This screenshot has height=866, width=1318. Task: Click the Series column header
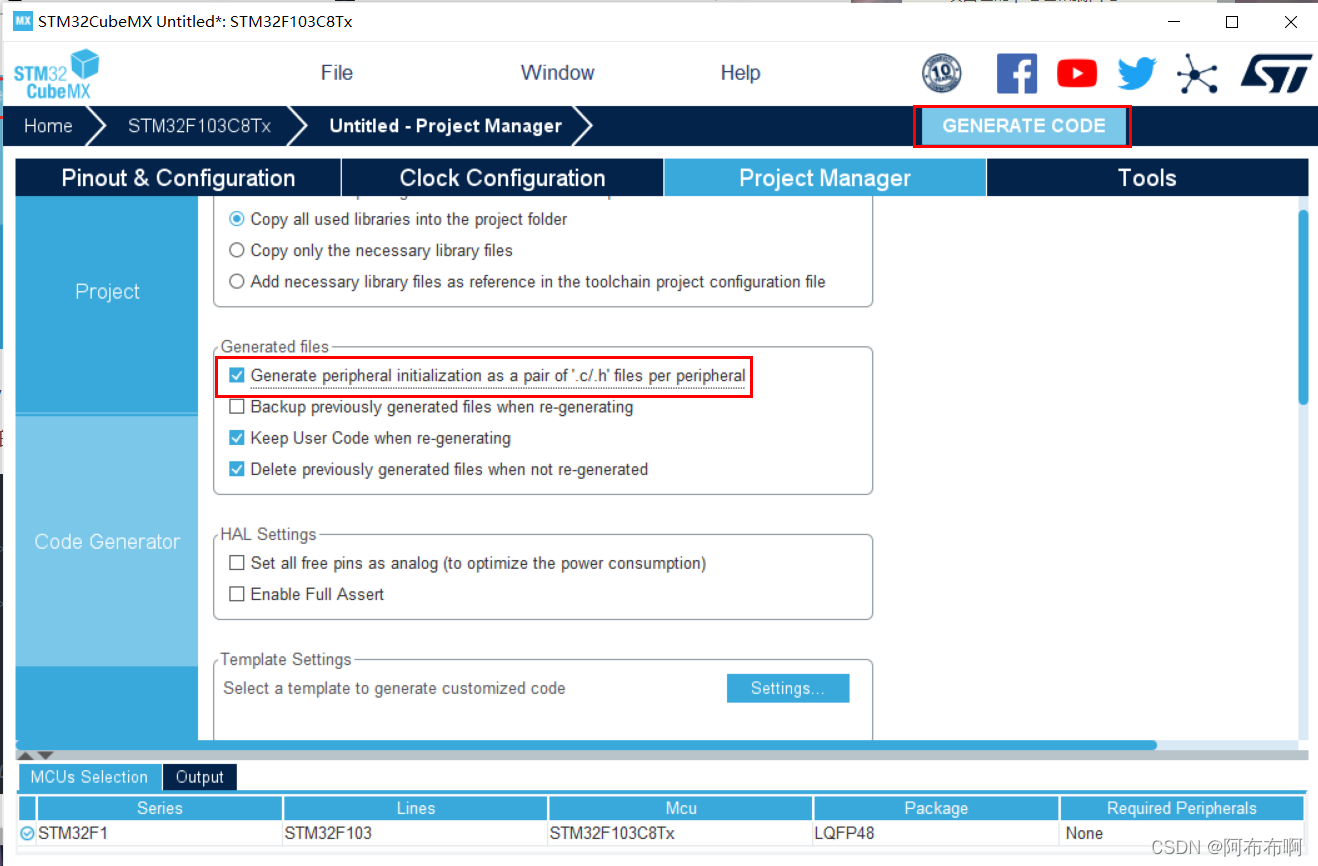coord(160,808)
